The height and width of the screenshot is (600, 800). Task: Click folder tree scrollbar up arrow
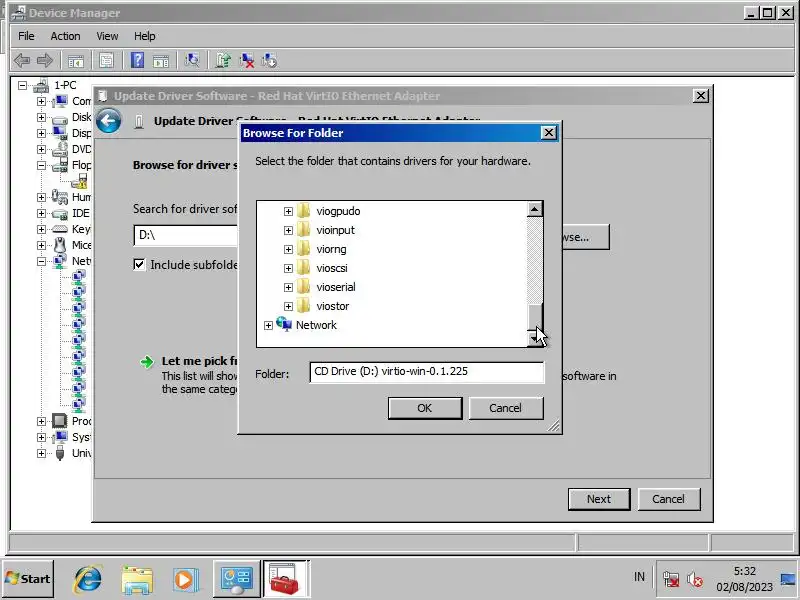point(534,209)
